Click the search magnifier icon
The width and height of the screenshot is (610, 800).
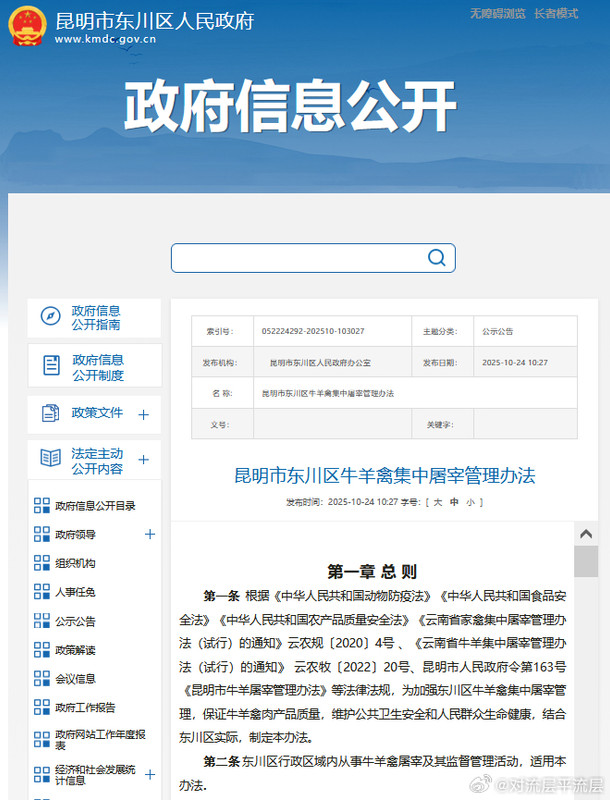coord(436,258)
